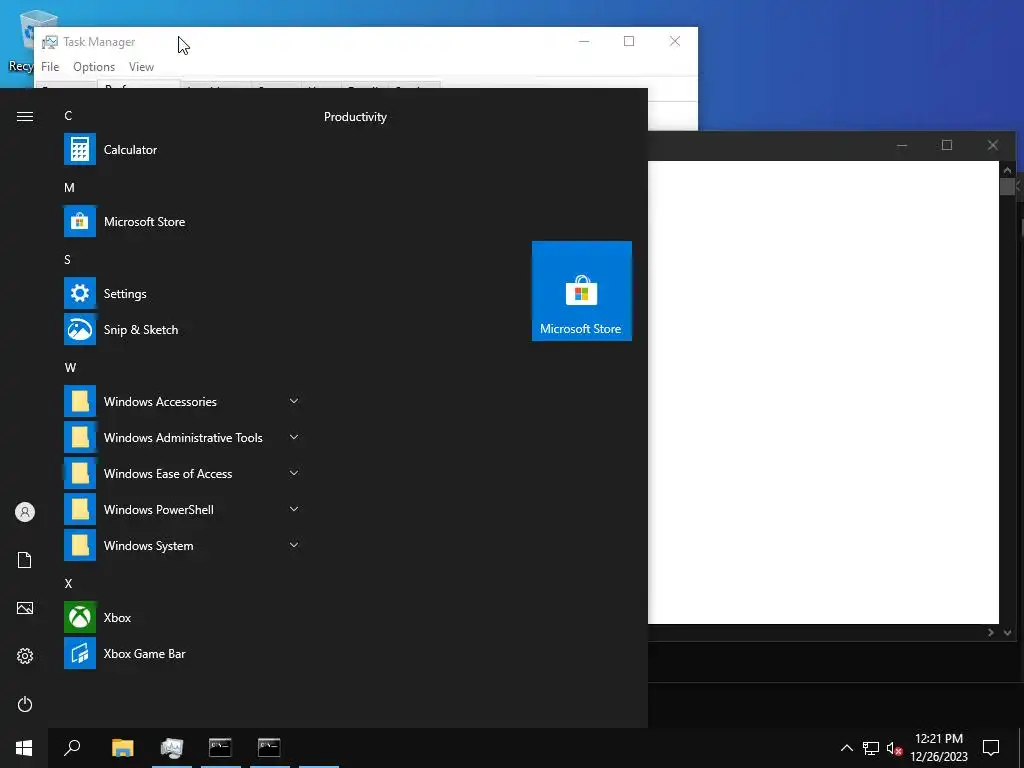Open network status tray icon
This screenshot has width=1024, height=768.
tap(871, 748)
